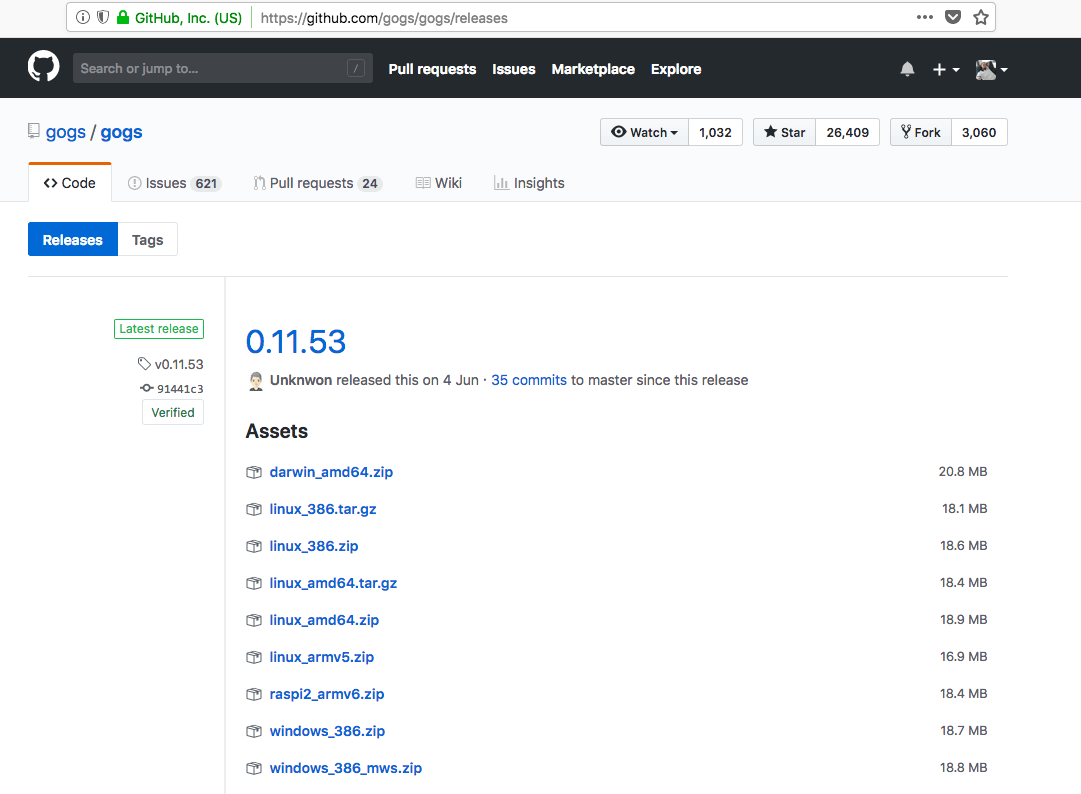The image size is (1081, 794).
Task: Click the Verified signature badge
Action: [173, 412]
